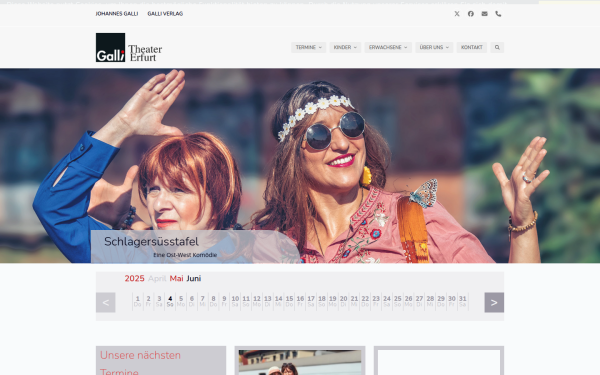The height and width of the screenshot is (375, 600).
Task: Select day 17 in calendar strip
Action: tap(311, 301)
